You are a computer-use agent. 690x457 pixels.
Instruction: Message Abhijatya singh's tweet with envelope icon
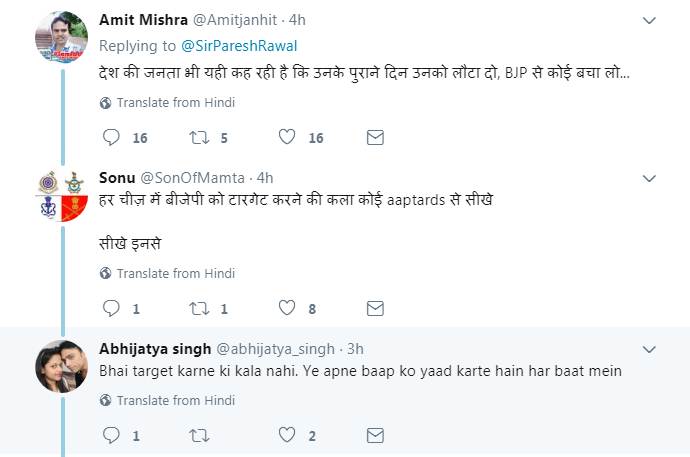376,435
